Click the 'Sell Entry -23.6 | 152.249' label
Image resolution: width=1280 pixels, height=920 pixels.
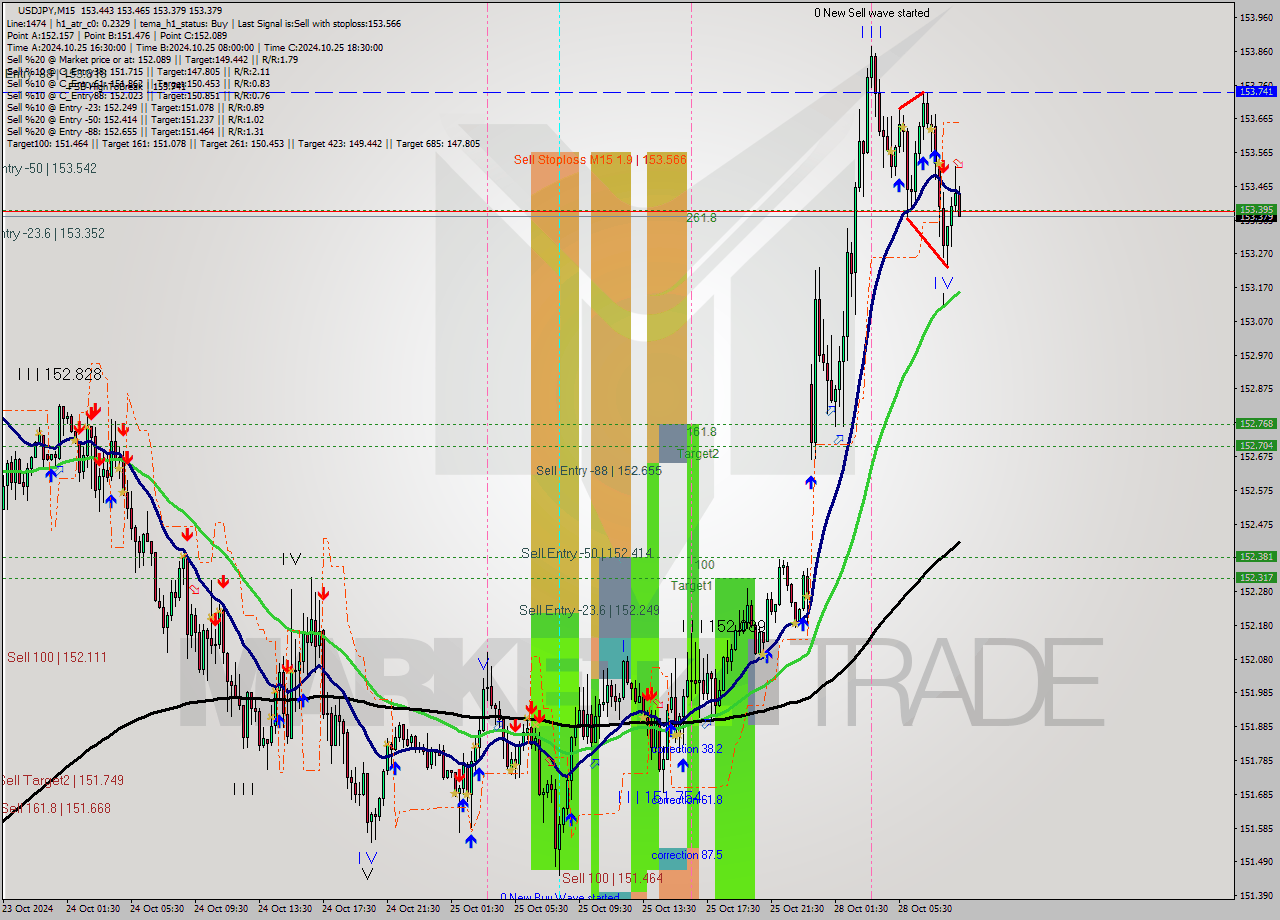click(589, 610)
